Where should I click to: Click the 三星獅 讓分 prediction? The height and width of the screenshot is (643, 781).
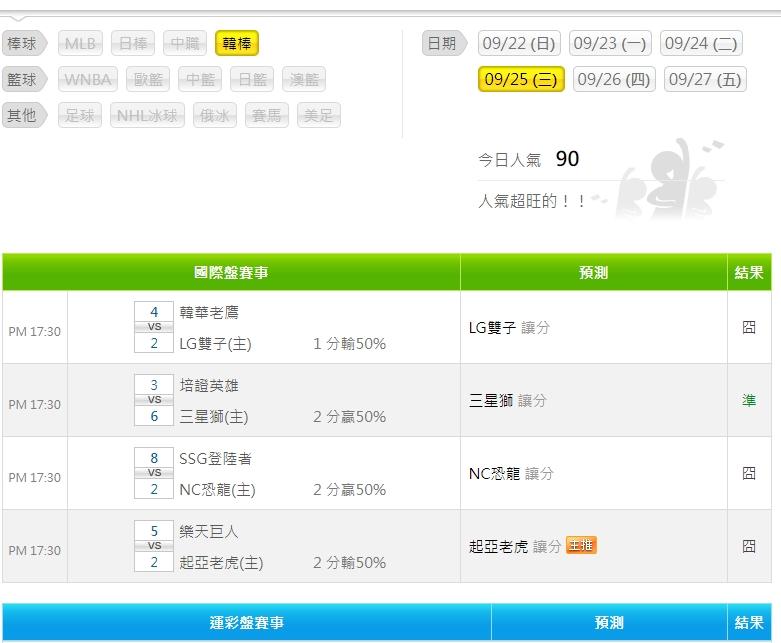[508, 400]
